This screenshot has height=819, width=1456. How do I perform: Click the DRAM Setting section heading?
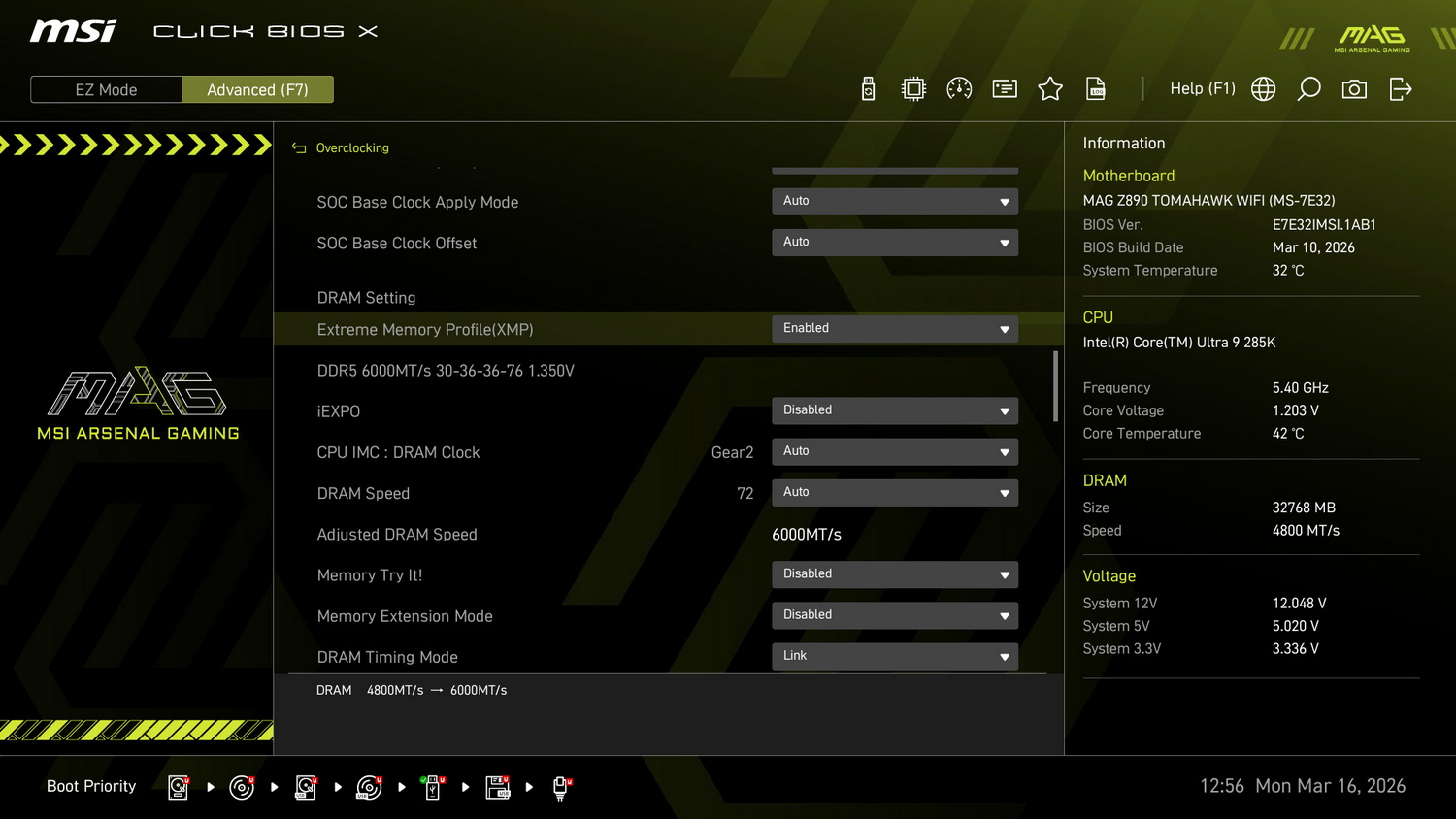click(366, 298)
